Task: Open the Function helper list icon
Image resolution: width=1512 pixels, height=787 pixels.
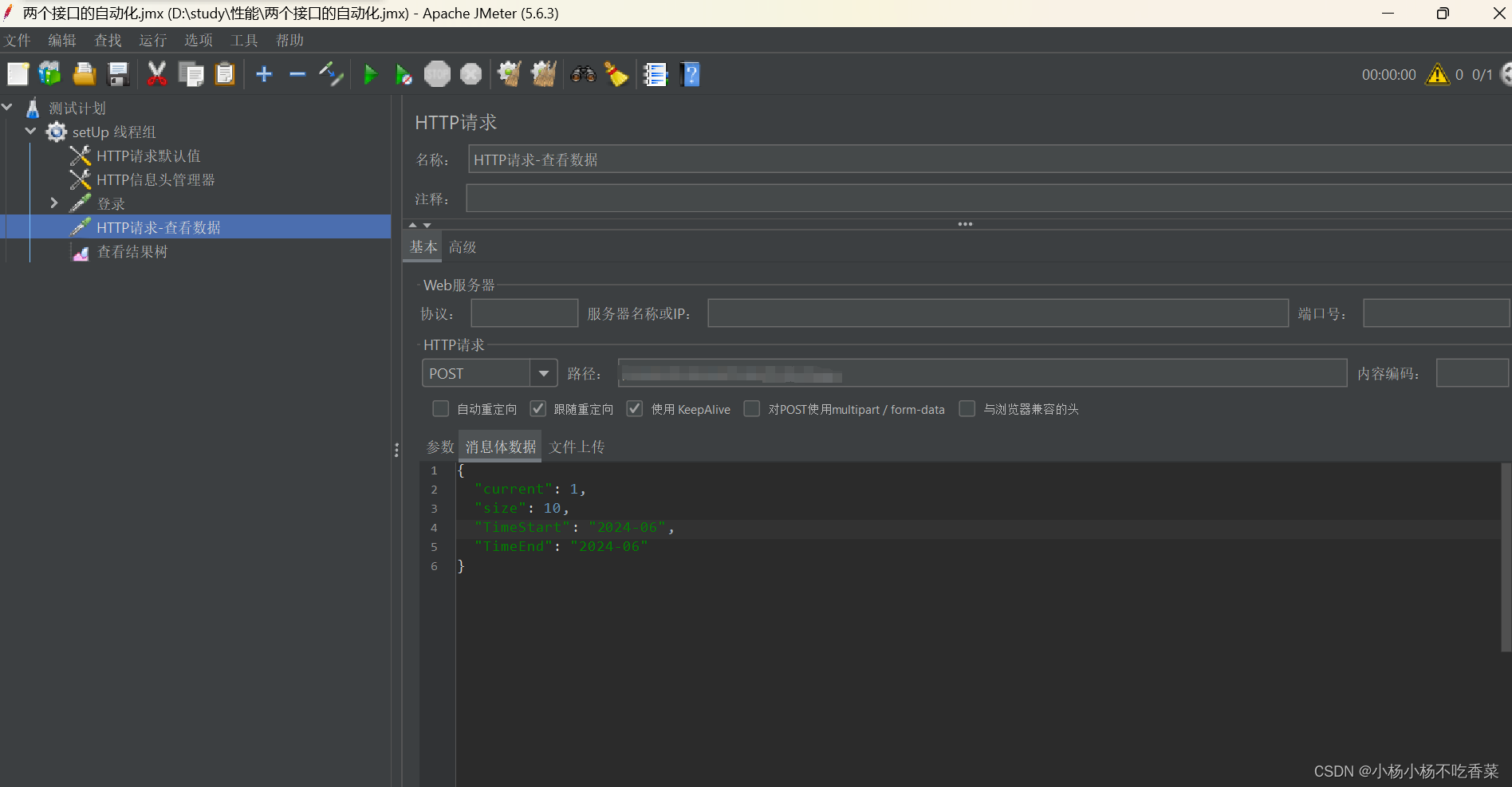Action: coord(656,74)
